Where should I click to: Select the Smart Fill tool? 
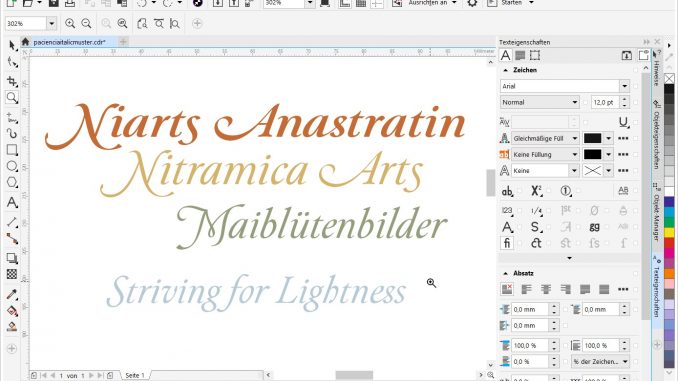[x=12, y=327]
